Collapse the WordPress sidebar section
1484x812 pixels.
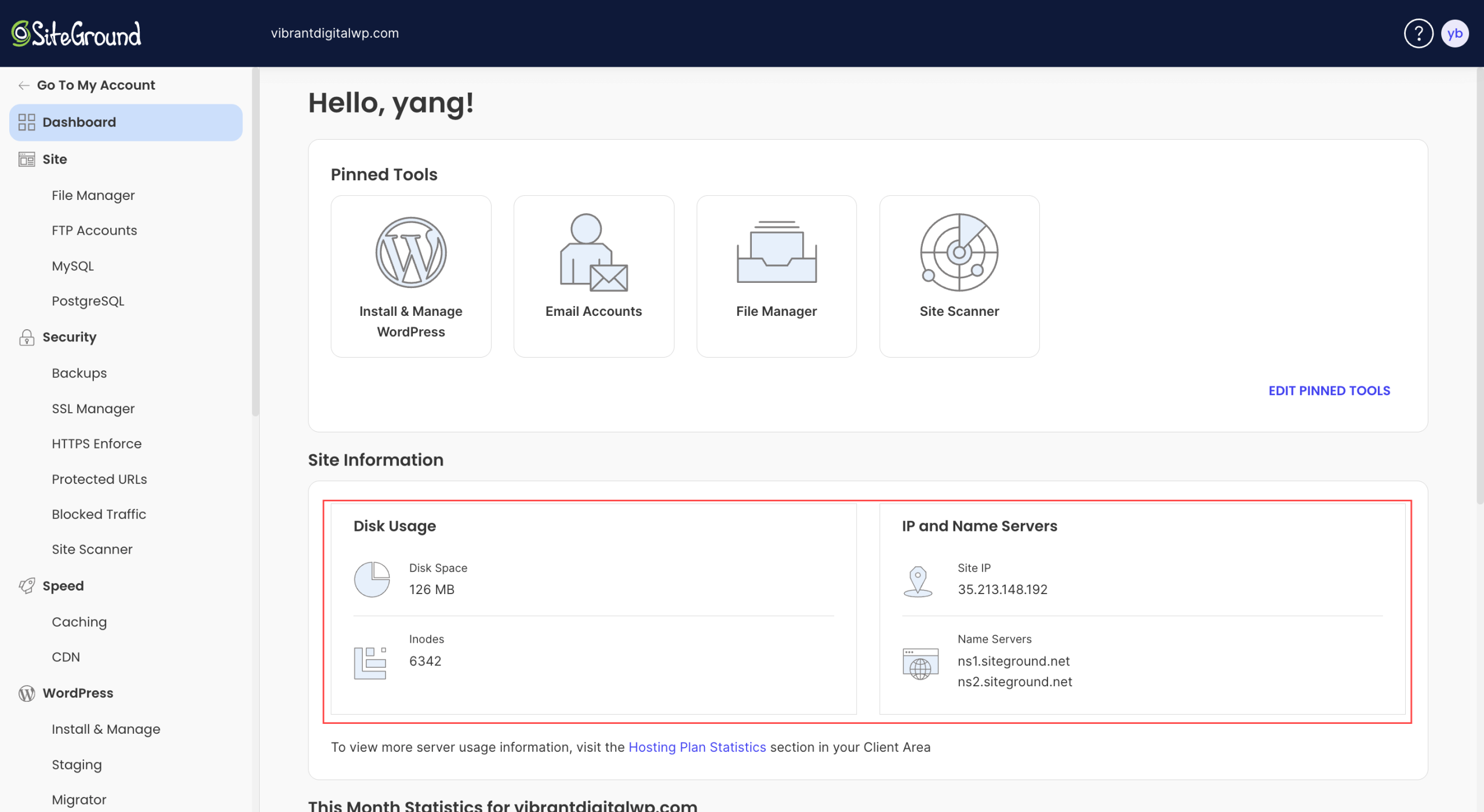click(x=78, y=693)
